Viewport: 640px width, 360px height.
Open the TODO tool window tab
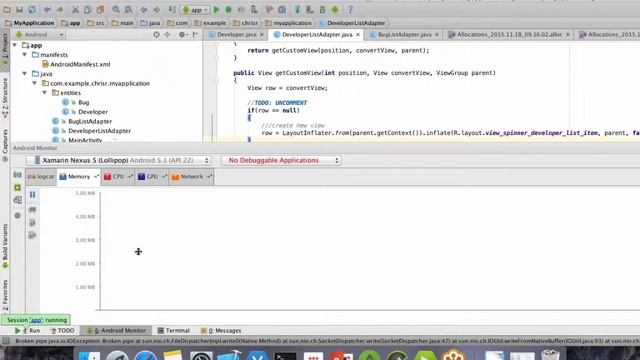coord(62,331)
